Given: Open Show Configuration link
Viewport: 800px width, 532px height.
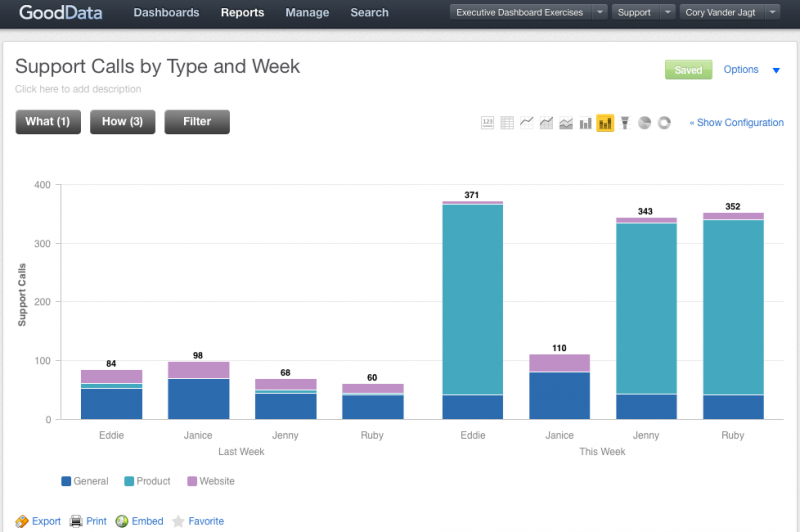Looking at the screenshot, I should point(736,123).
